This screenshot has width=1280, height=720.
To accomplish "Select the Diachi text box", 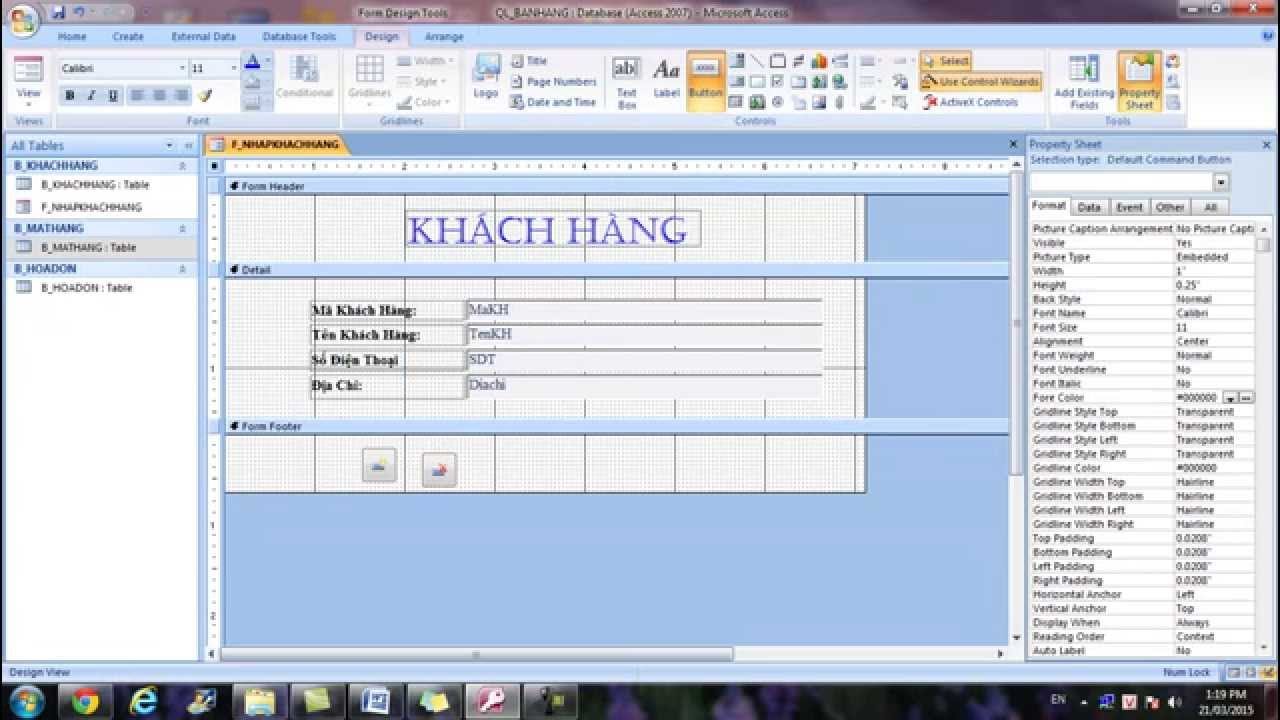I will click(x=643, y=385).
